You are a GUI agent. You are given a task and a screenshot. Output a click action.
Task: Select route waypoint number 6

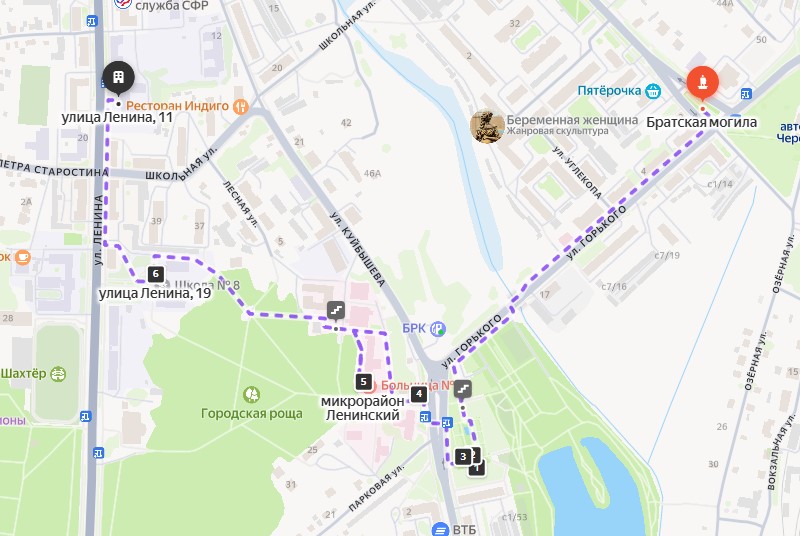click(156, 274)
